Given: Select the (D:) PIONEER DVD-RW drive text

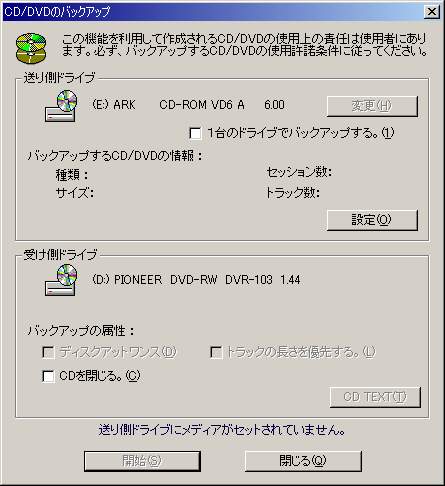Looking at the screenshot, I should [x=196, y=280].
